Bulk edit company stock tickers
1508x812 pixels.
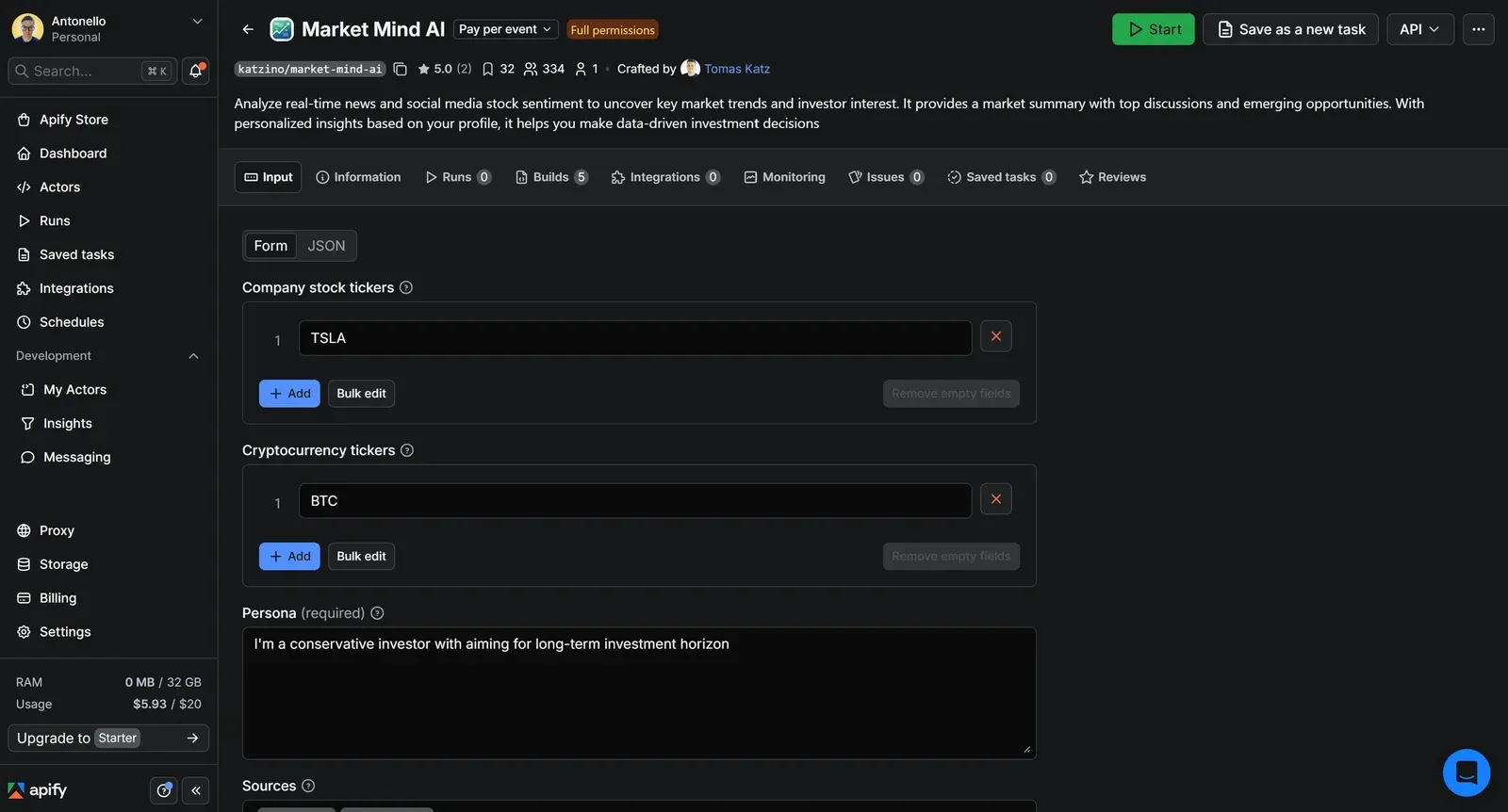pos(361,394)
